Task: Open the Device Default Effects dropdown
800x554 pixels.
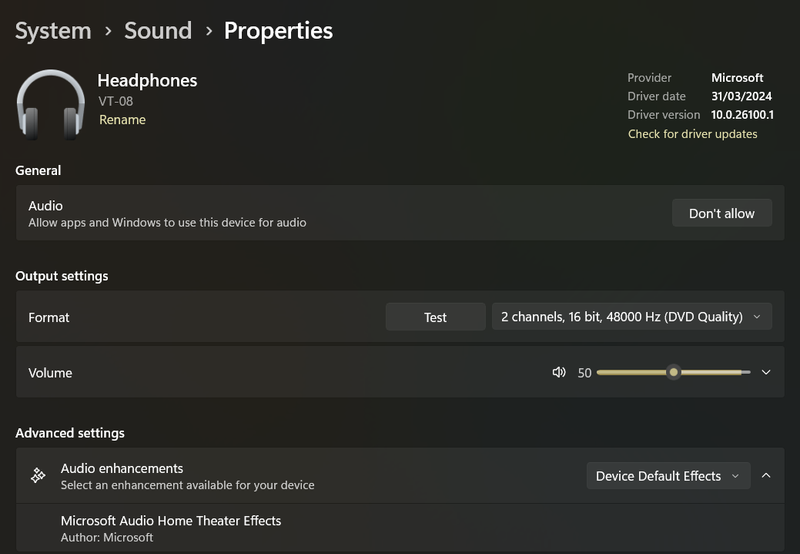Action: (x=667, y=476)
